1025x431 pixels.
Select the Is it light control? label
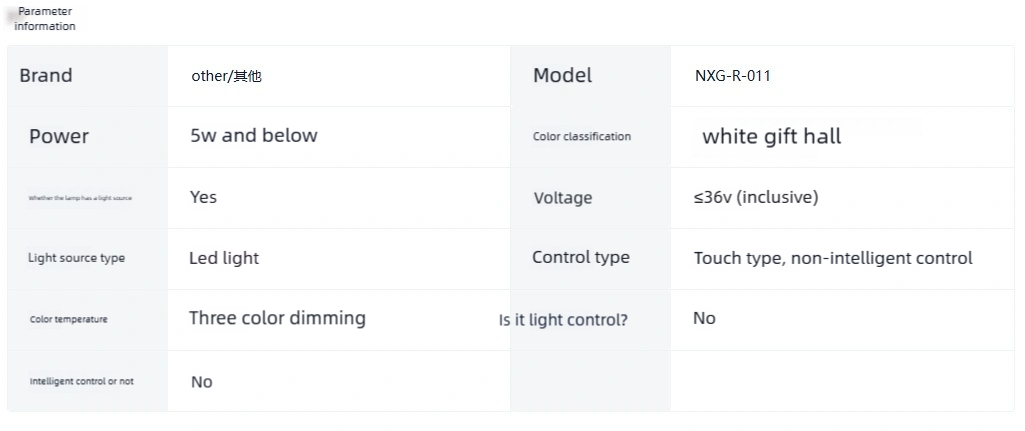coord(563,320)
